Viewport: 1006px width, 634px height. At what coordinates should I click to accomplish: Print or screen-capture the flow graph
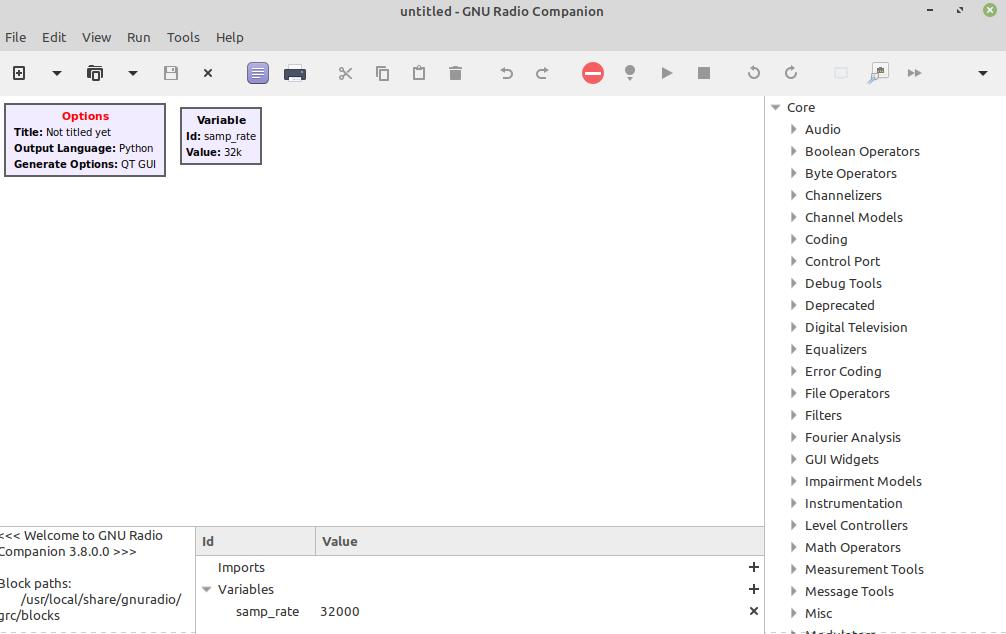tap(295, 73)
